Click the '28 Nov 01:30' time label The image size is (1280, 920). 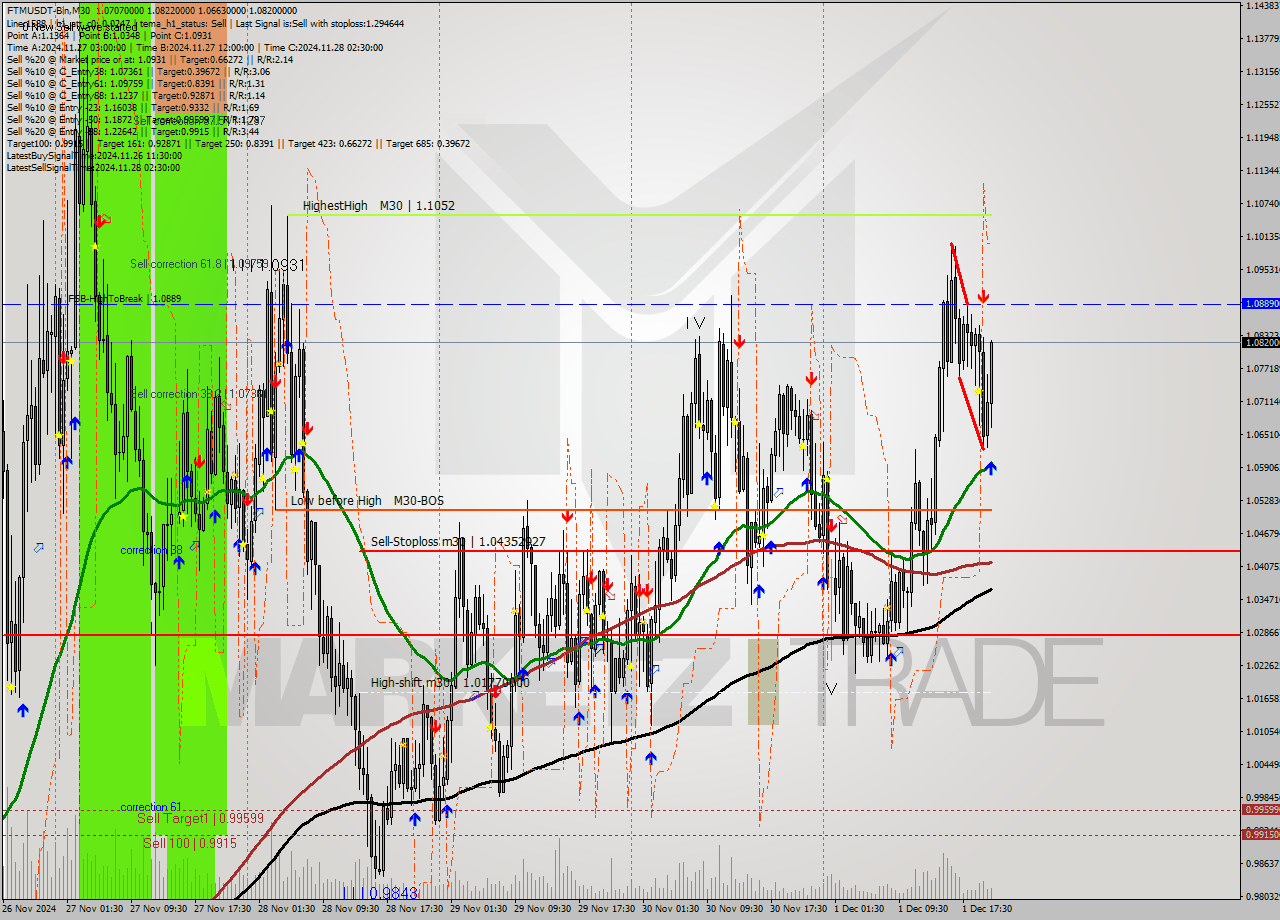(x=285, y=909)
